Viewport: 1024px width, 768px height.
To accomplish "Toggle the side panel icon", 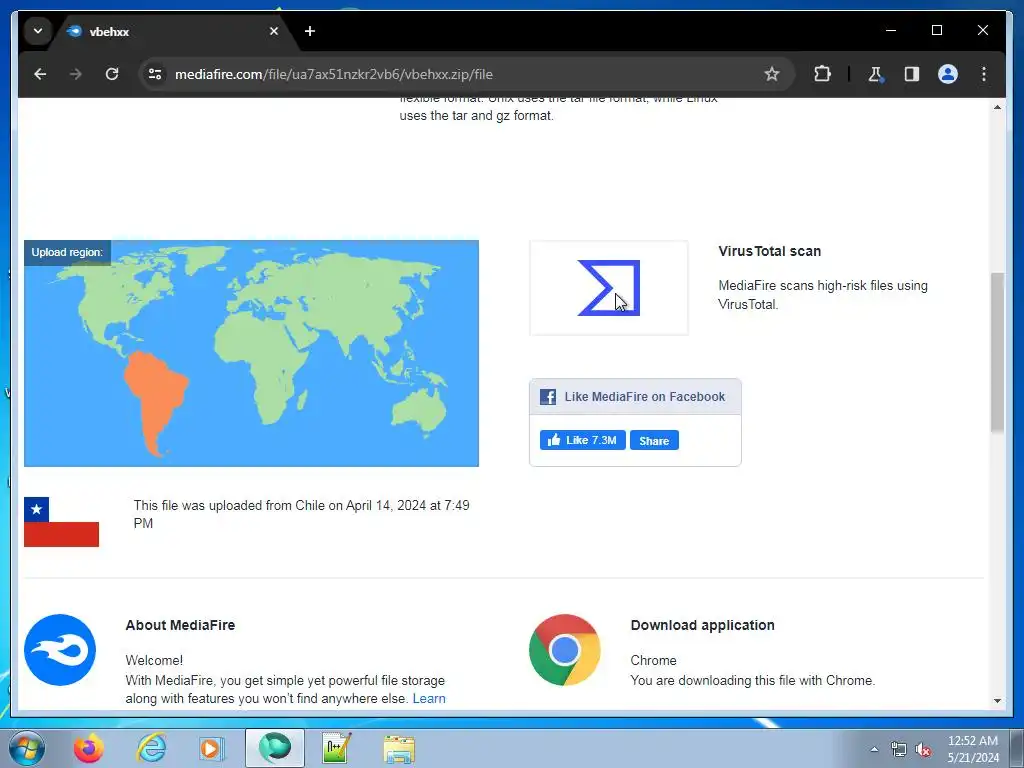I will [x=912, y=74].
